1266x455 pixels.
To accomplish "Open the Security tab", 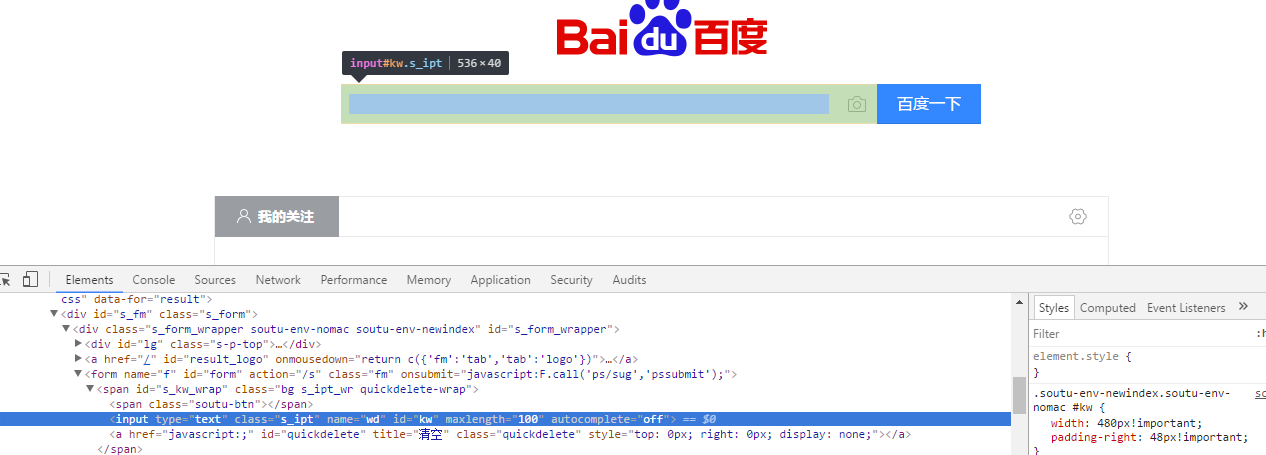I will point(571,280).
